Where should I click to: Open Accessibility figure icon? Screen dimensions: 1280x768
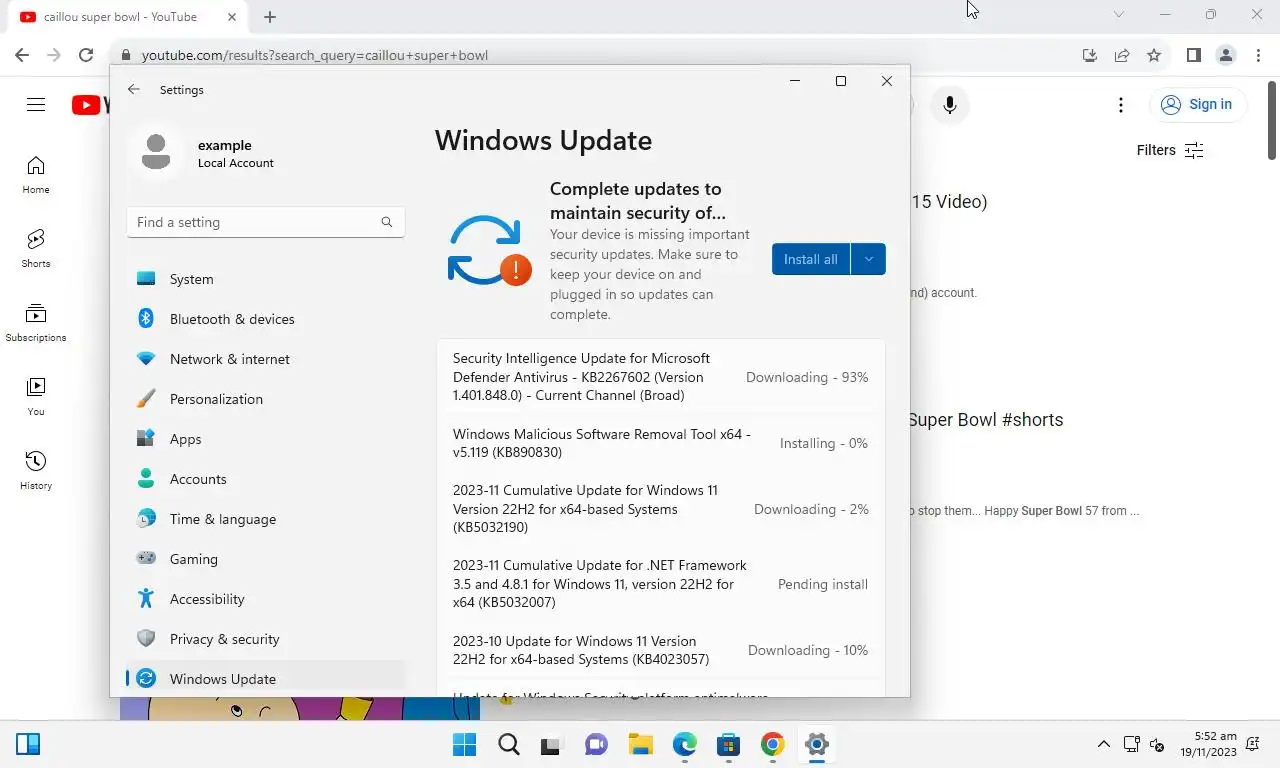tap(146, 599)
